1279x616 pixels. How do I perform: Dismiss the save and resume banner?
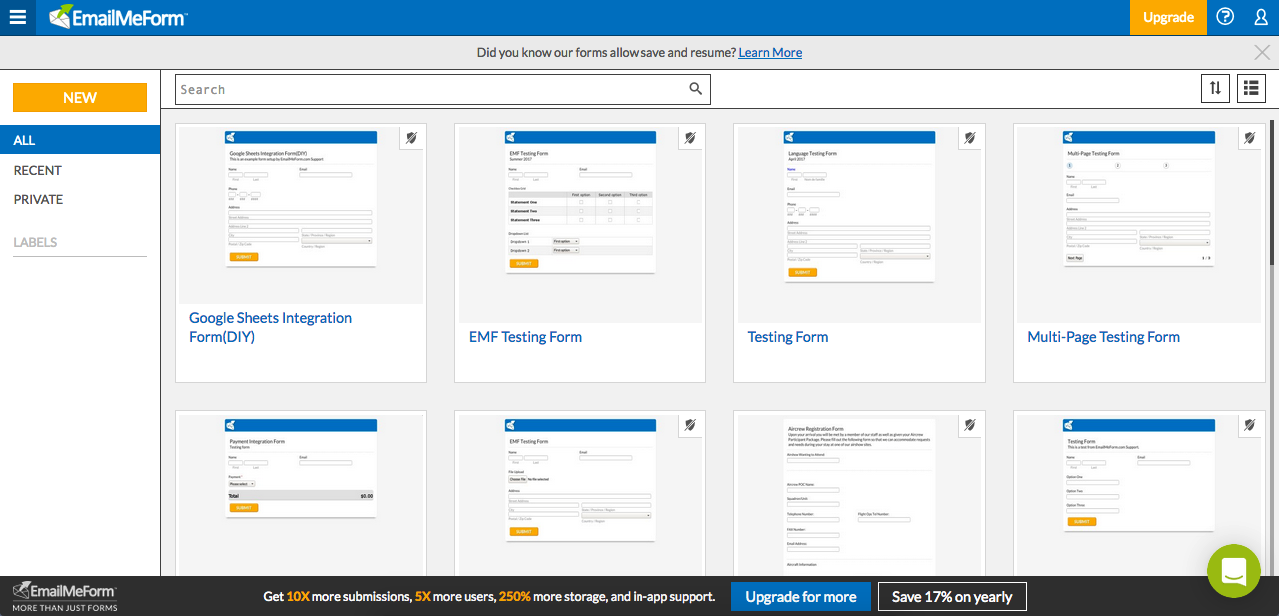pyautogui.click(x=1262, y=53)
